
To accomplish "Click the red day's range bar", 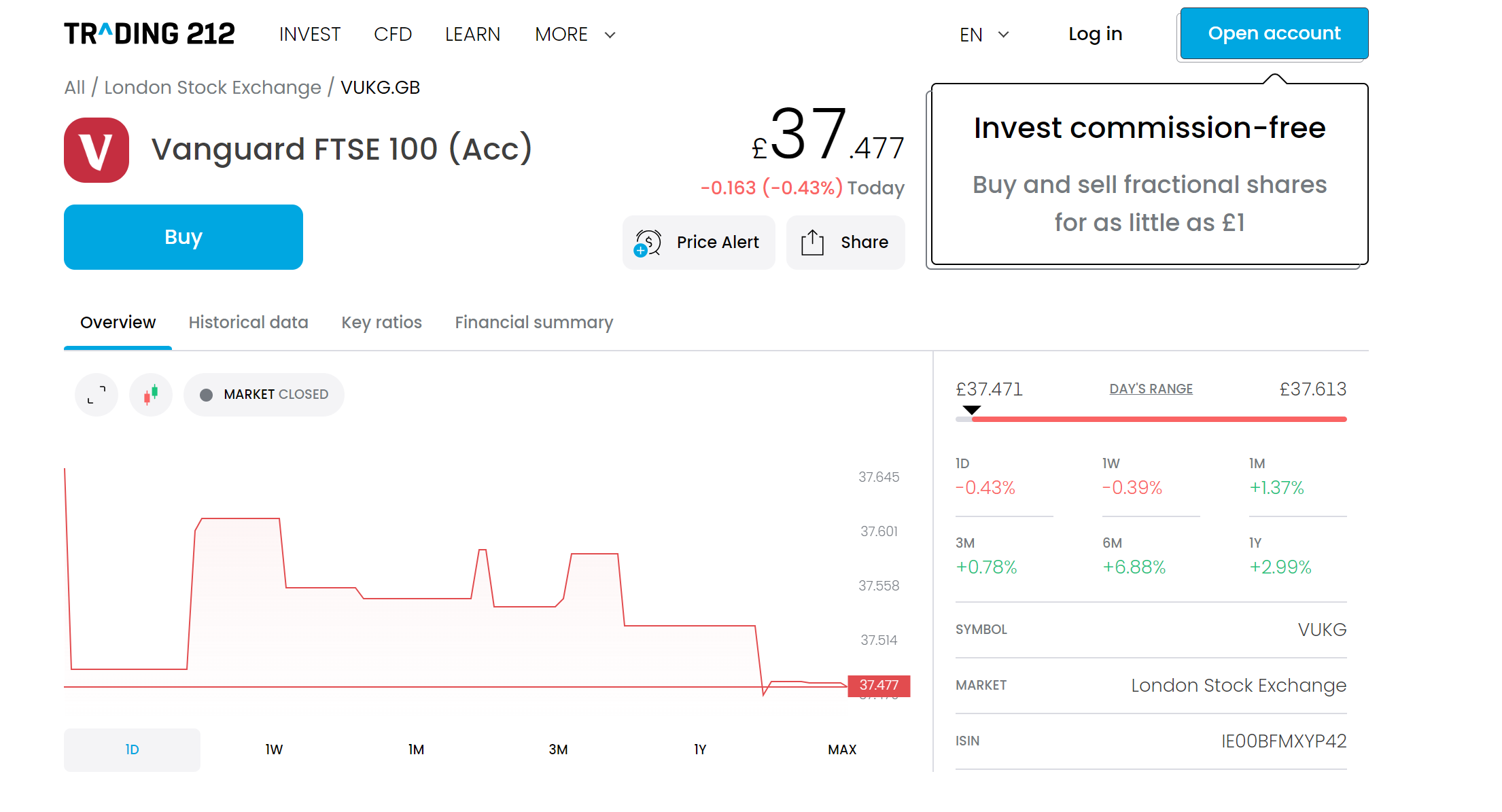I will [x=1159, y=419].
